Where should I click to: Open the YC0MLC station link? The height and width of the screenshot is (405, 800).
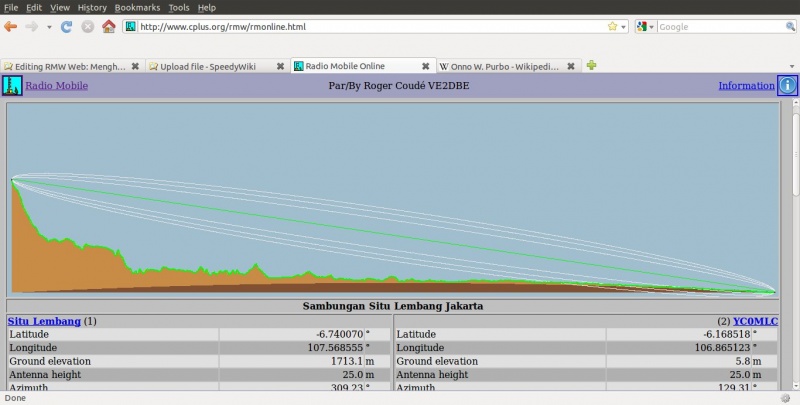point(755,321)
